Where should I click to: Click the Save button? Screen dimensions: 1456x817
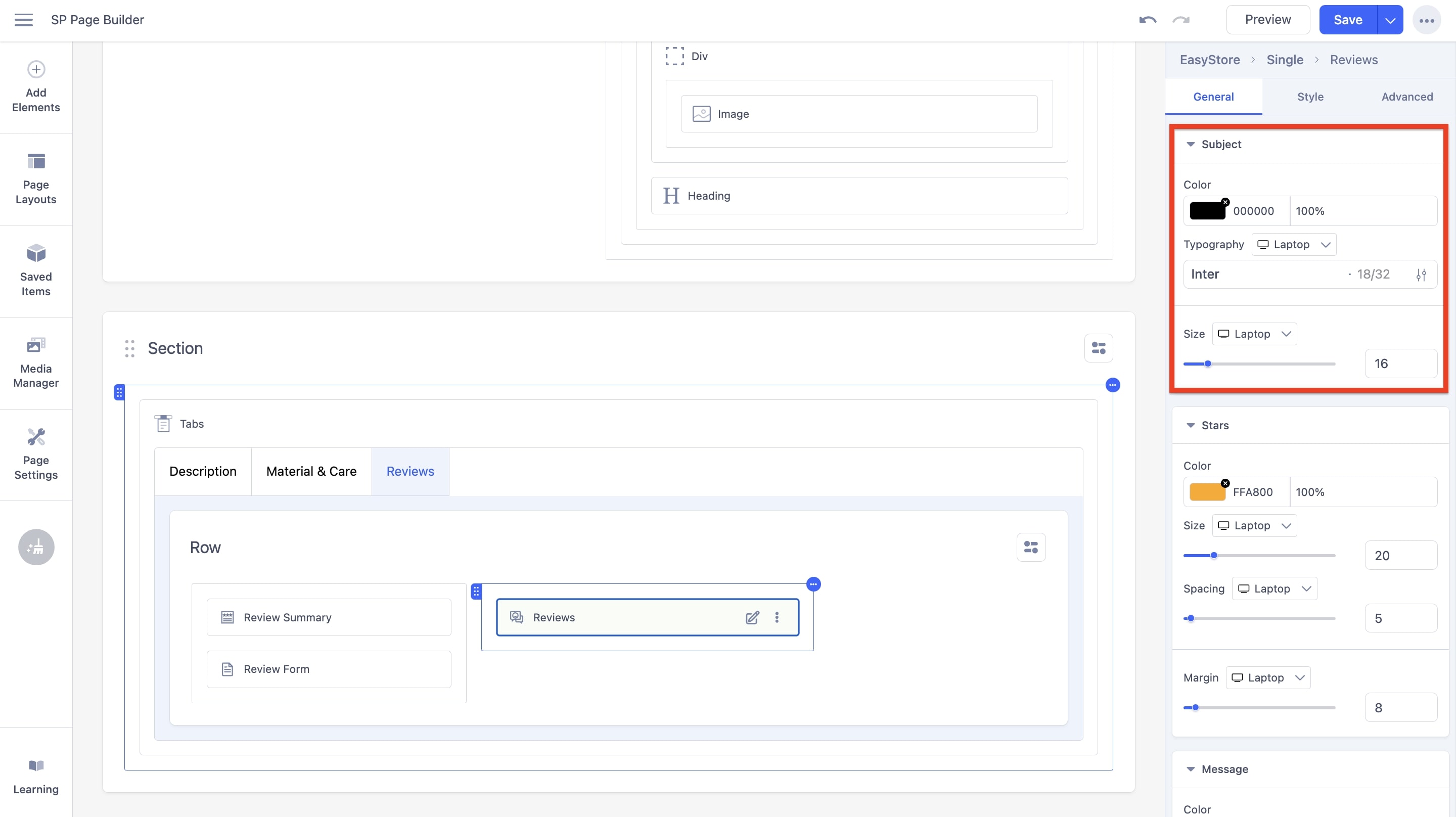coord(1348,19)
